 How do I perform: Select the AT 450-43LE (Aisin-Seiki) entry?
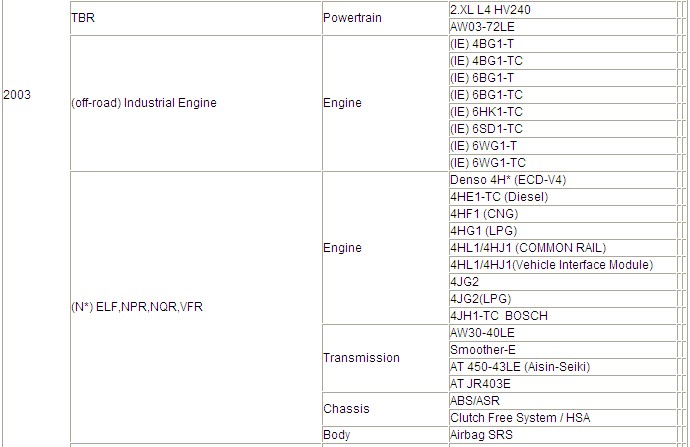pyautogui.click(x=523, y=367)
